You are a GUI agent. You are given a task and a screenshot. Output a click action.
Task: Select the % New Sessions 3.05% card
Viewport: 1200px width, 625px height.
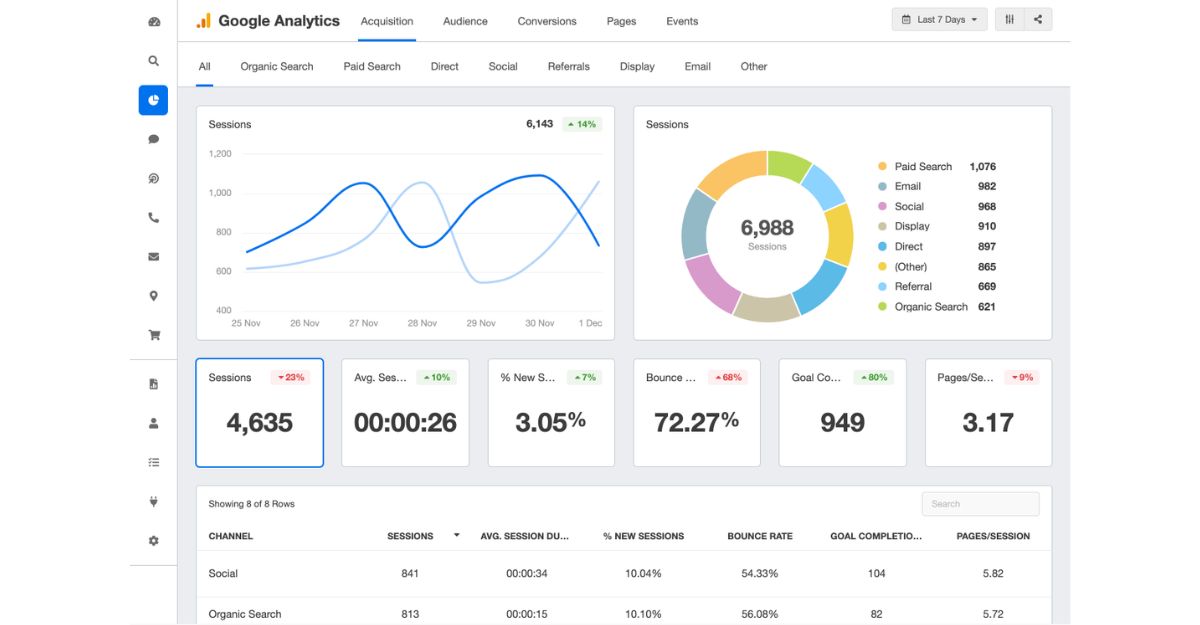click(x=551, y=413)
